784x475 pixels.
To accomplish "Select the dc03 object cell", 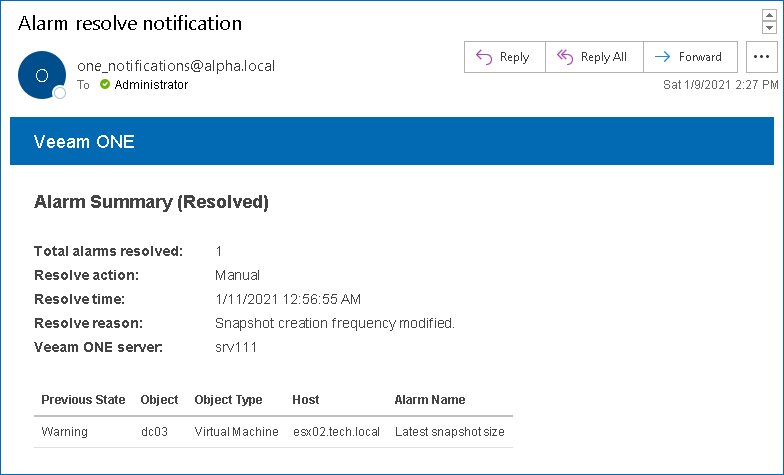I will tap(153, 432).
